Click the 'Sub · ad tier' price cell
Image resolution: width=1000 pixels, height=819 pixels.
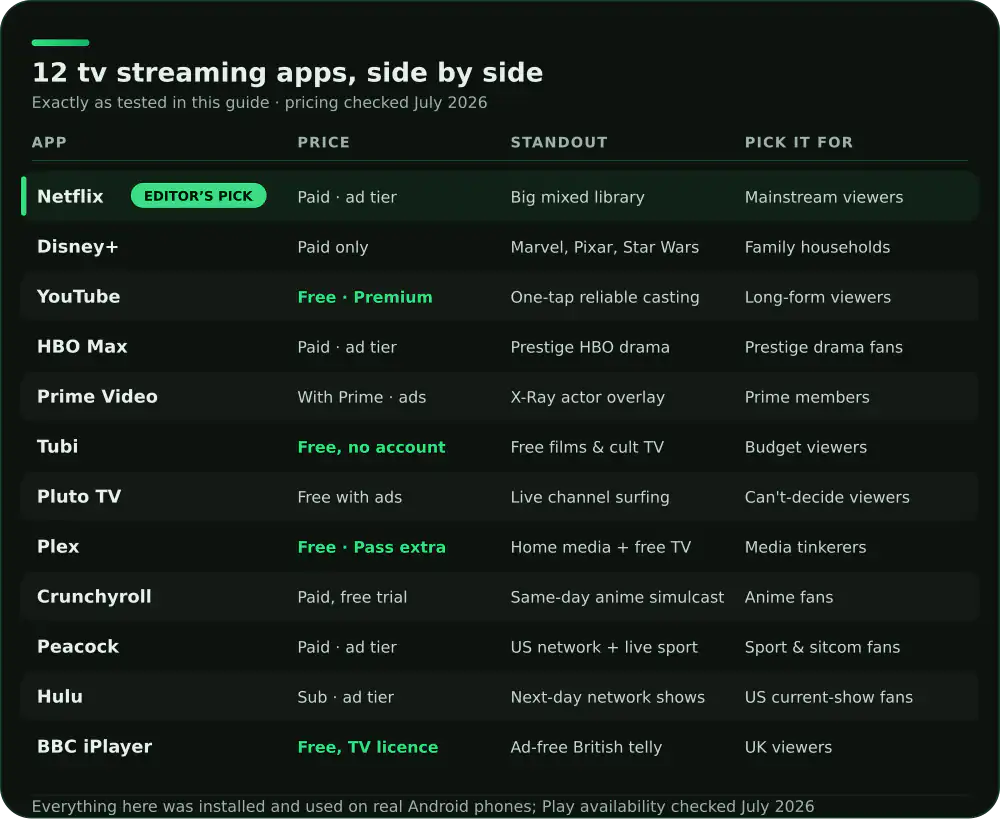point(345,697)
